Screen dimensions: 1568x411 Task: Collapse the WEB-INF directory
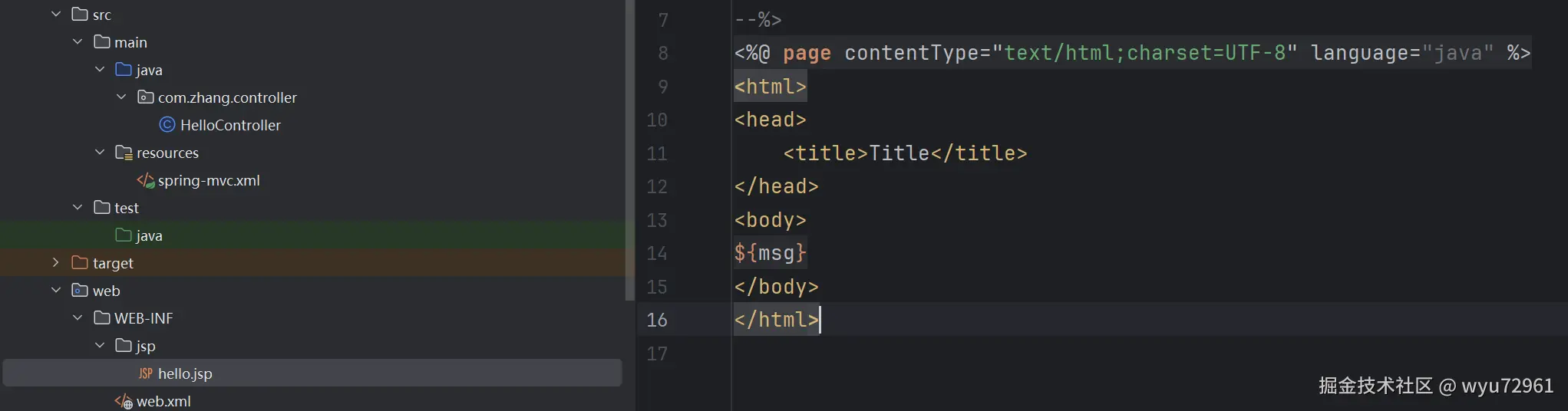[78, 318]
